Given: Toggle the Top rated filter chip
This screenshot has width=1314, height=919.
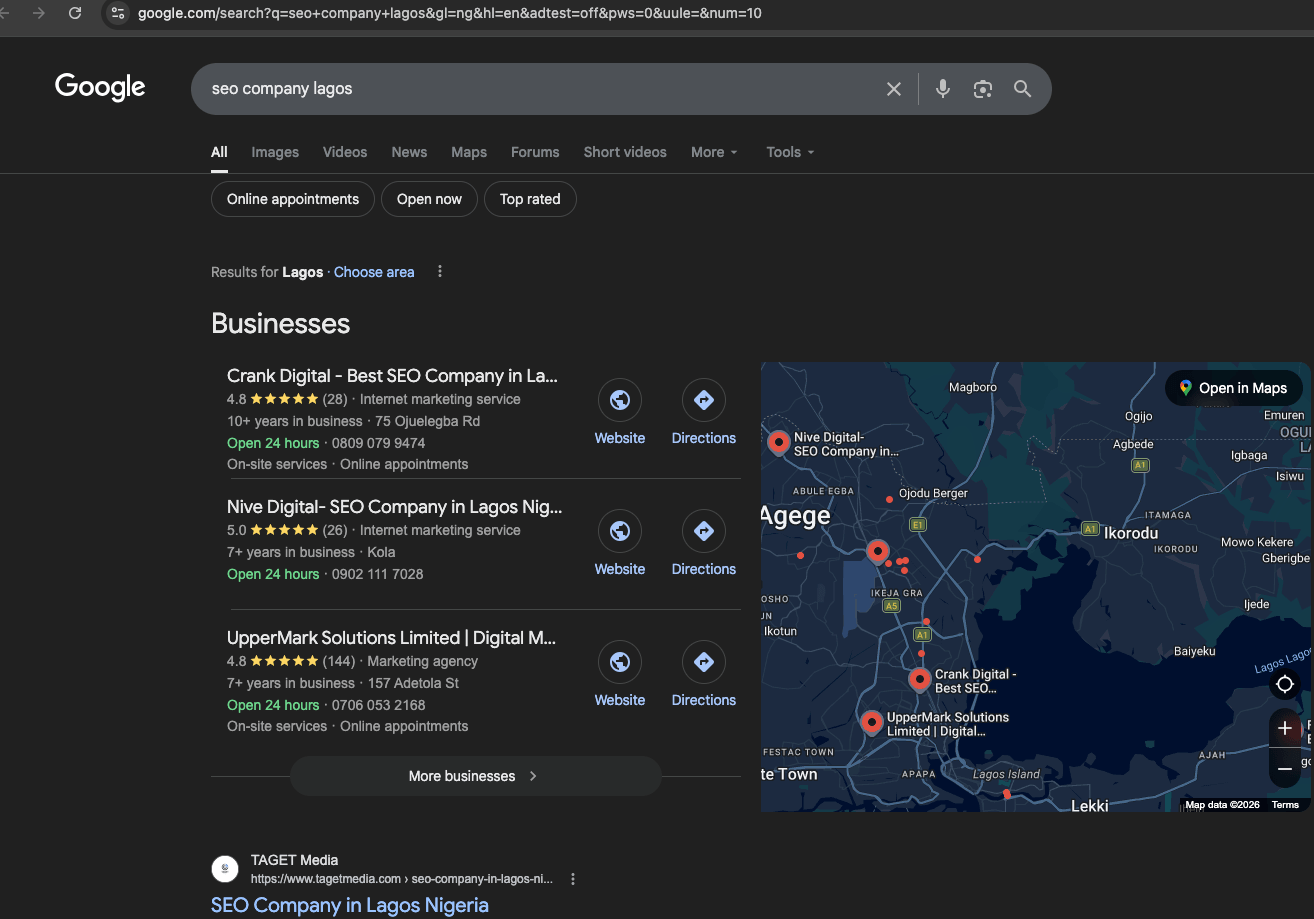Looking at the screenshot, I should (530, 199).
